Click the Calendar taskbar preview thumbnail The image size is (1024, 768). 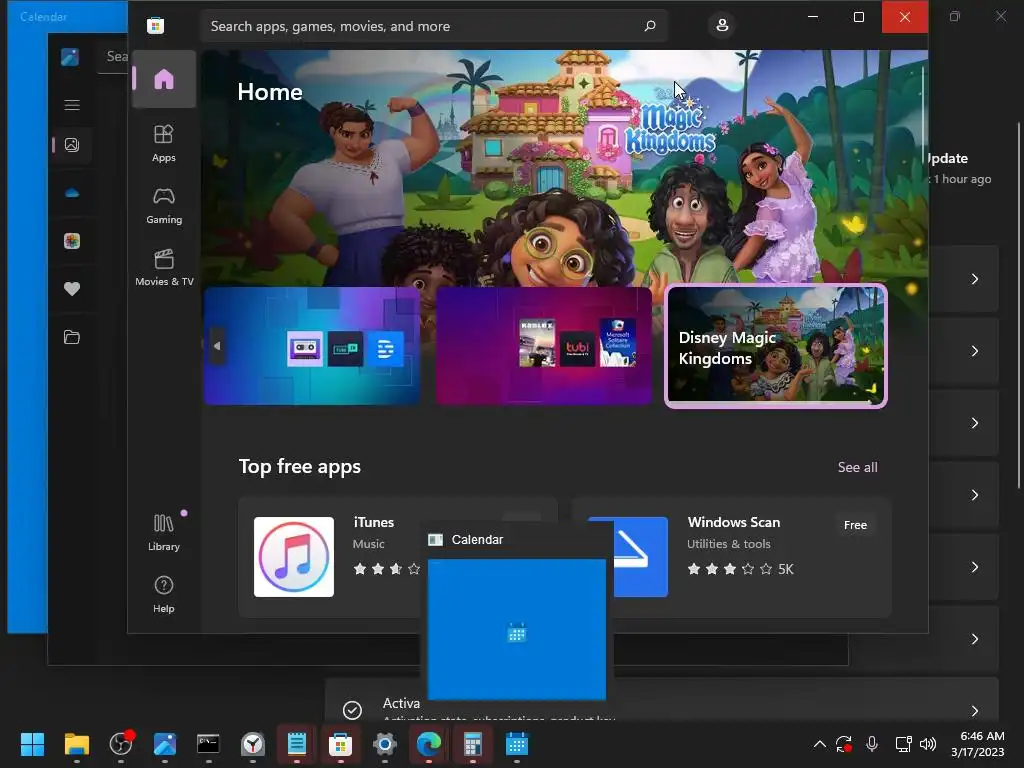(517, 628)
